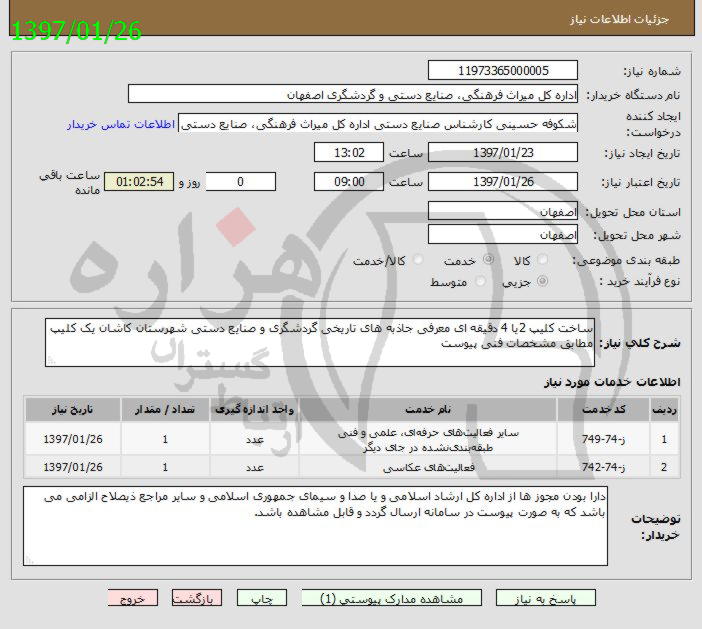Click the buyer organization name field

point(353,94)
